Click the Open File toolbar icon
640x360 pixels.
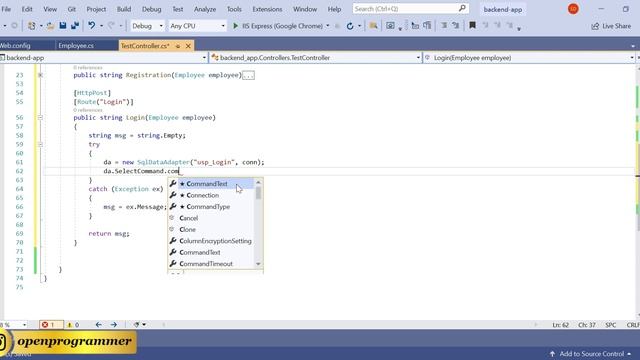[x=50, y=26]
